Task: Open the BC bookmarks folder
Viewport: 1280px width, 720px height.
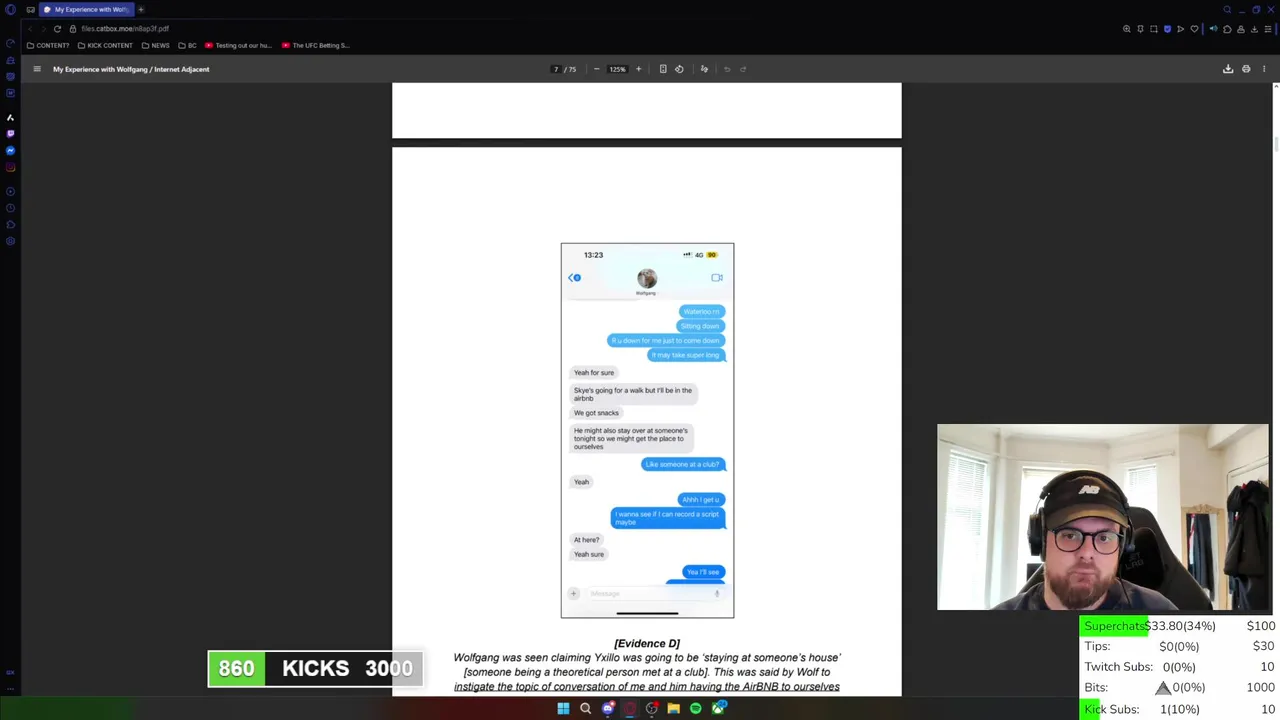Action: click(187, 45)
